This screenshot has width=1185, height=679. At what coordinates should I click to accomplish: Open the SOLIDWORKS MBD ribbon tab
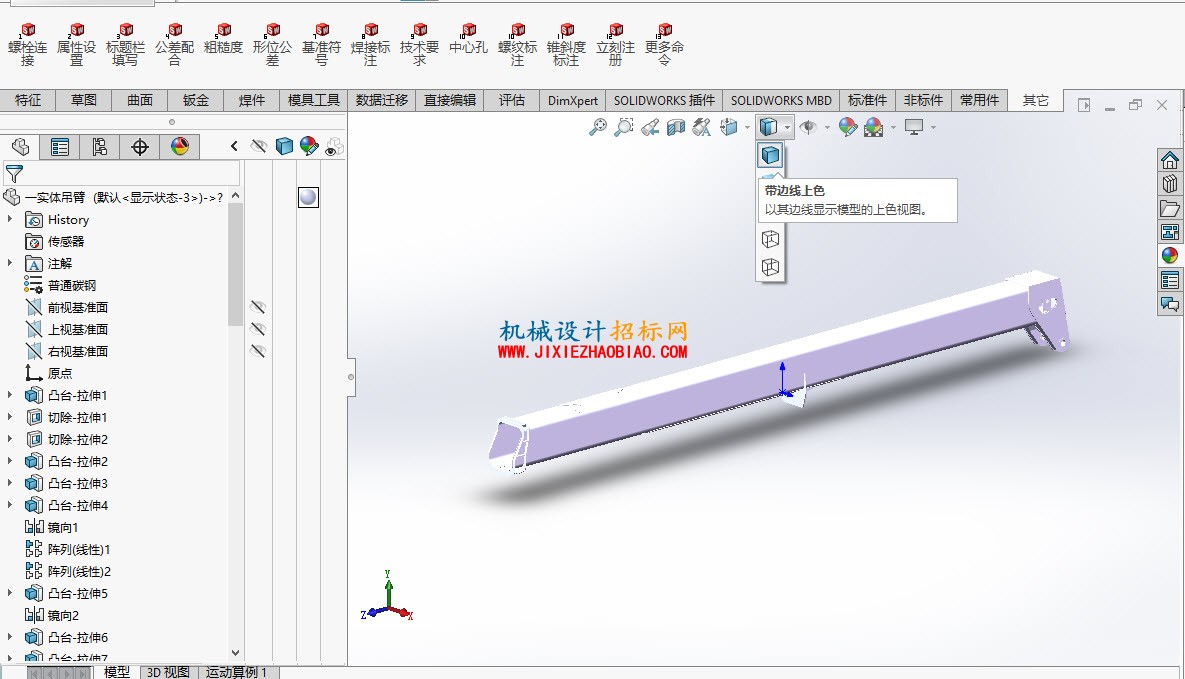click(781, 101)
